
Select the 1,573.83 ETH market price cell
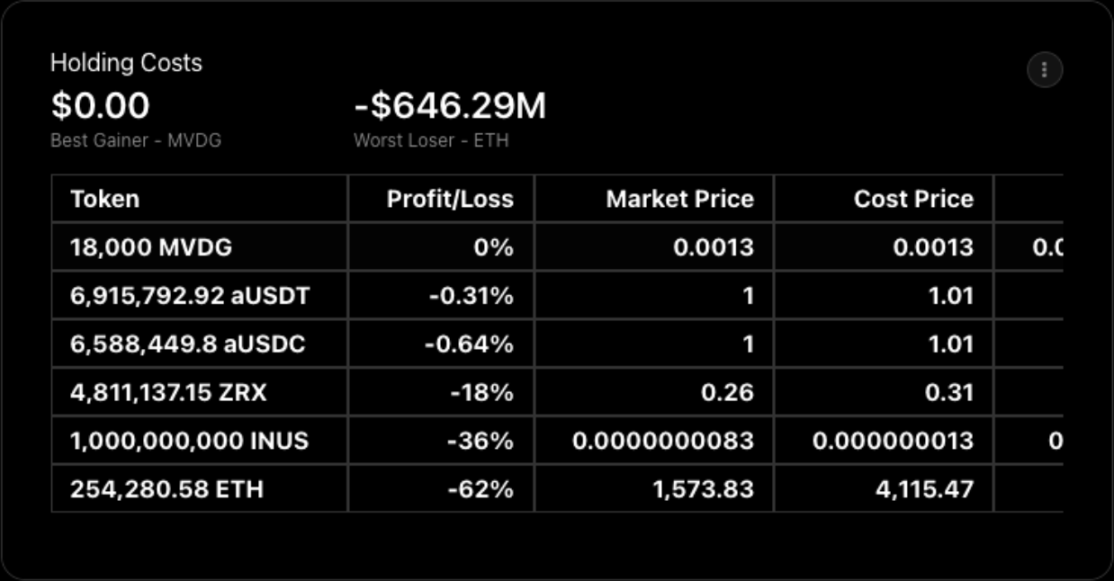(699, 489)
